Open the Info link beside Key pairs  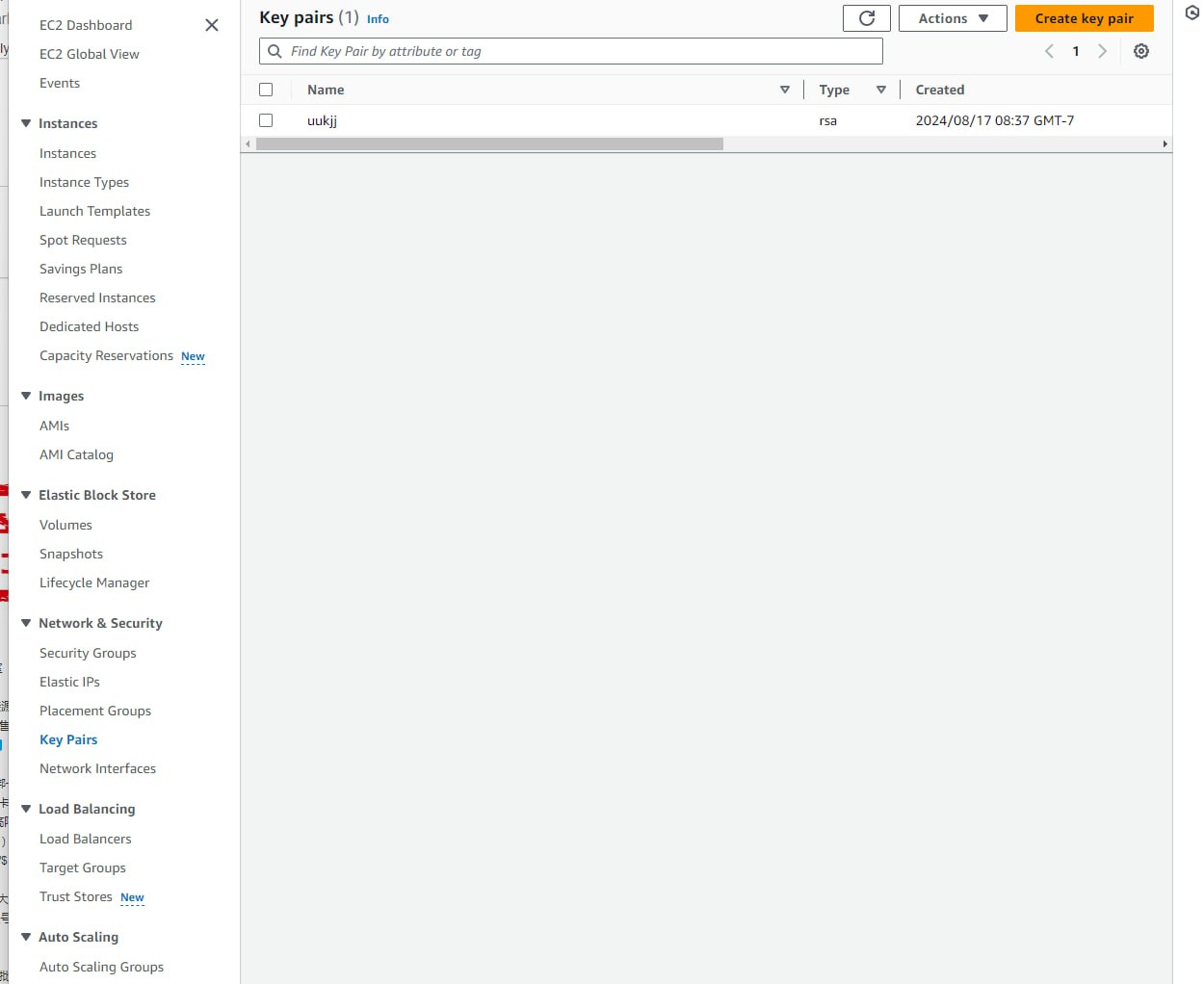pos(378,19)
